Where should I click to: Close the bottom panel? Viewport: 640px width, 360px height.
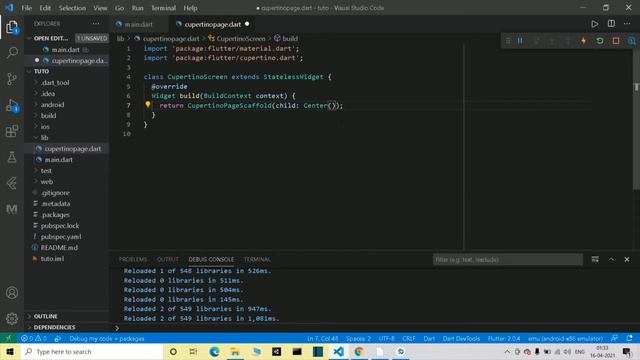(627, 259)
